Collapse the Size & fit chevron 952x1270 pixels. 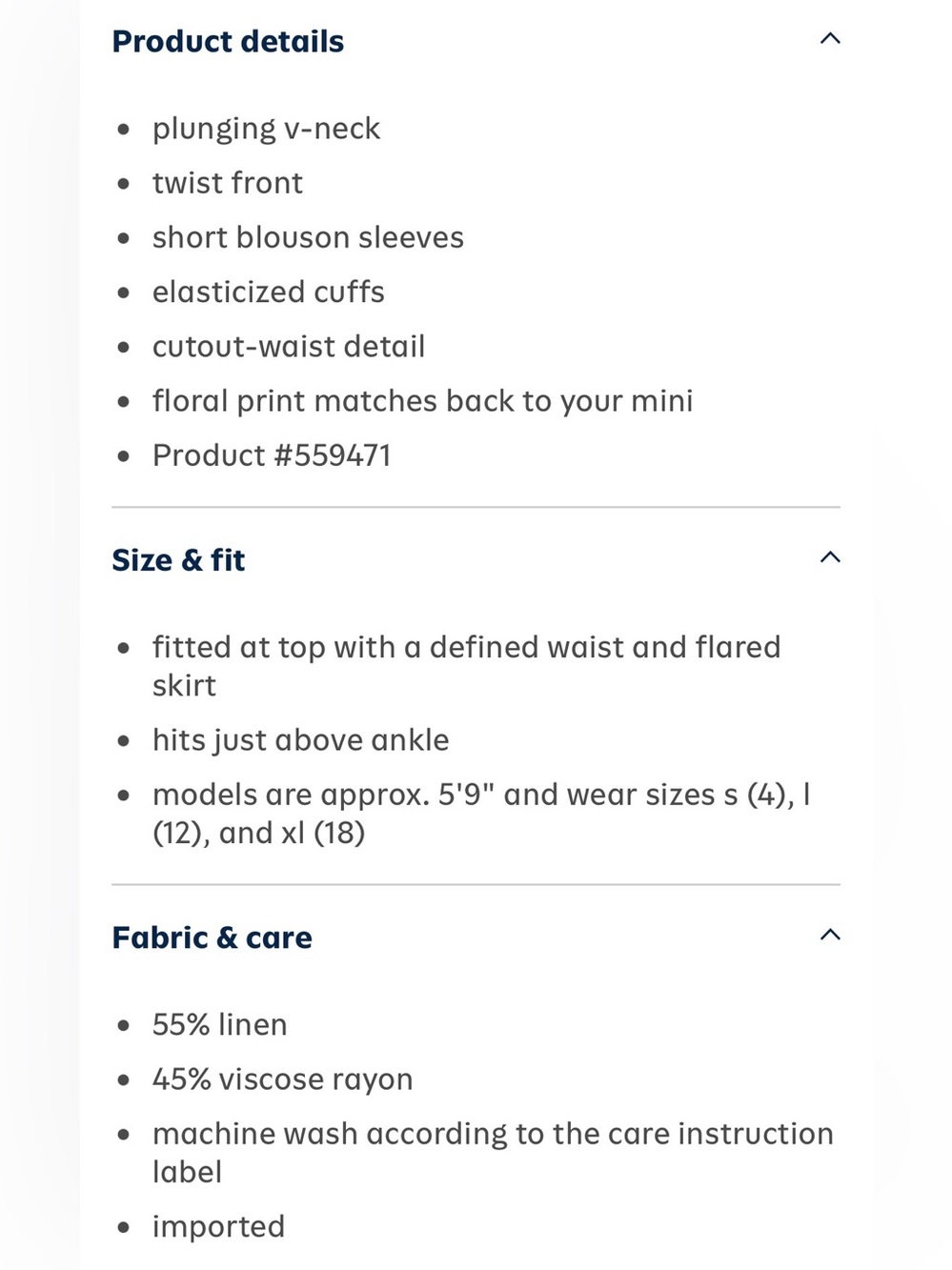click(830, 557)
